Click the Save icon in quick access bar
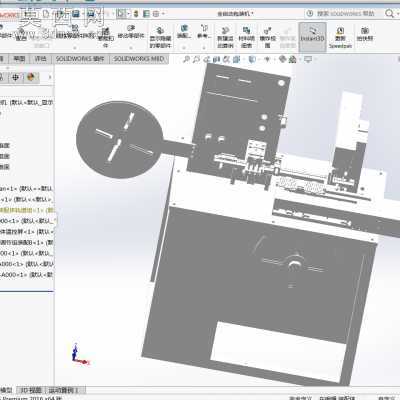Viewport: 400px width, 400px height. pyautogui.click(x=76, y=14)
